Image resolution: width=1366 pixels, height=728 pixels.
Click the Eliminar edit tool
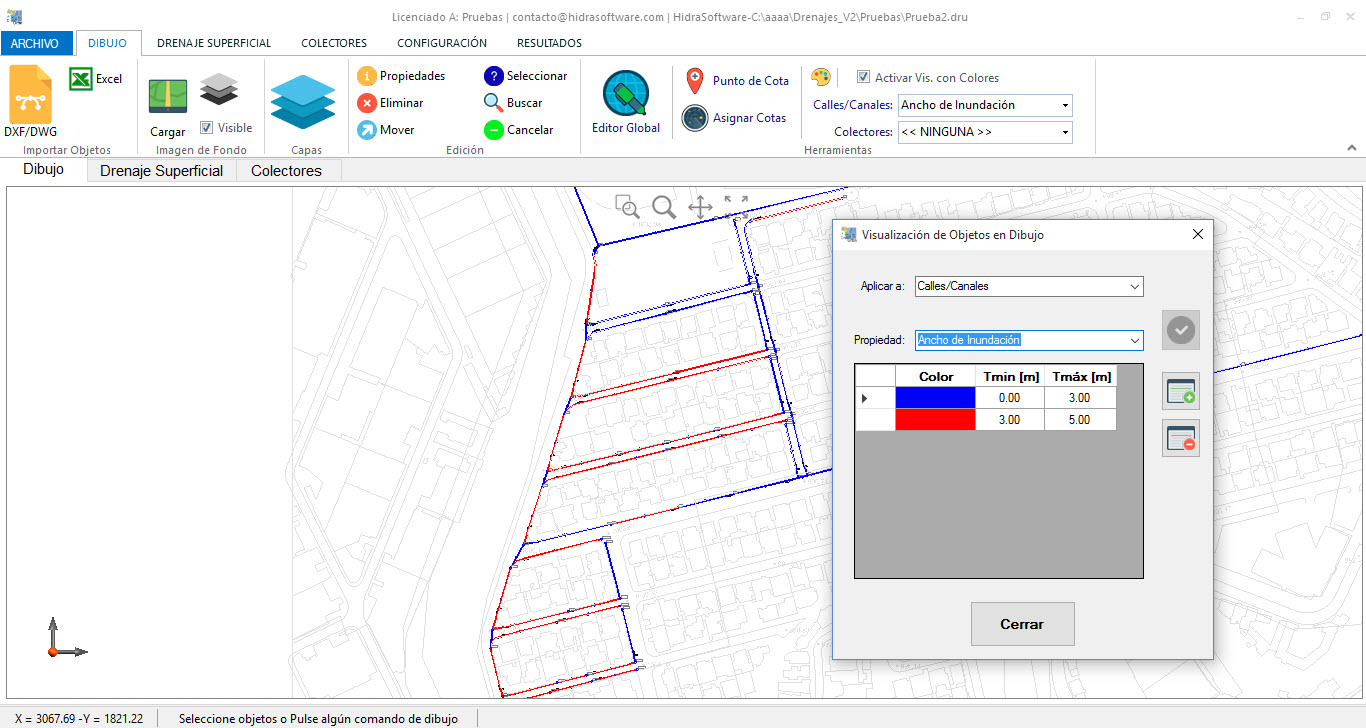click(x=390, y=103)
